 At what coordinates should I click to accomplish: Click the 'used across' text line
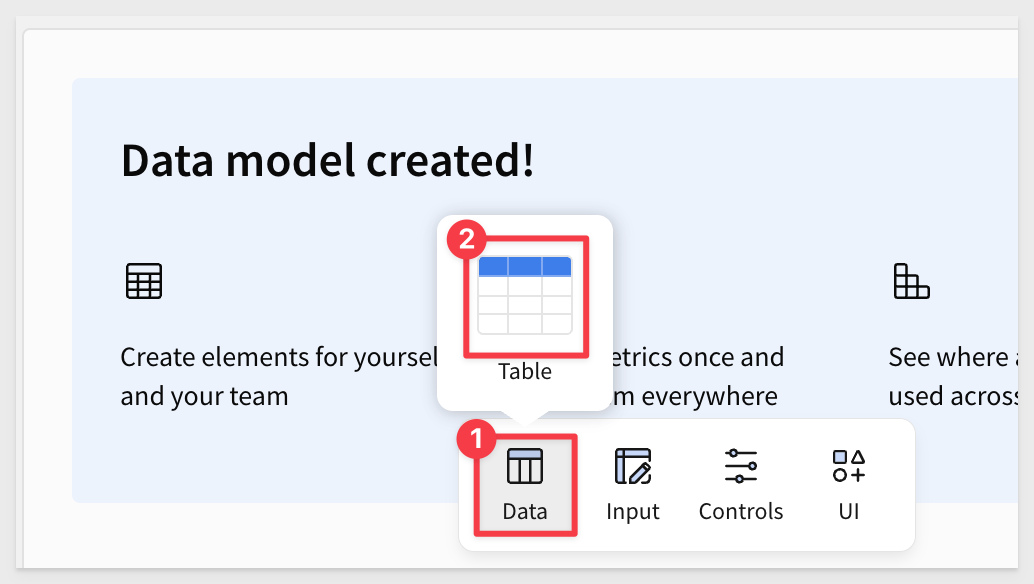coord(953,396)
